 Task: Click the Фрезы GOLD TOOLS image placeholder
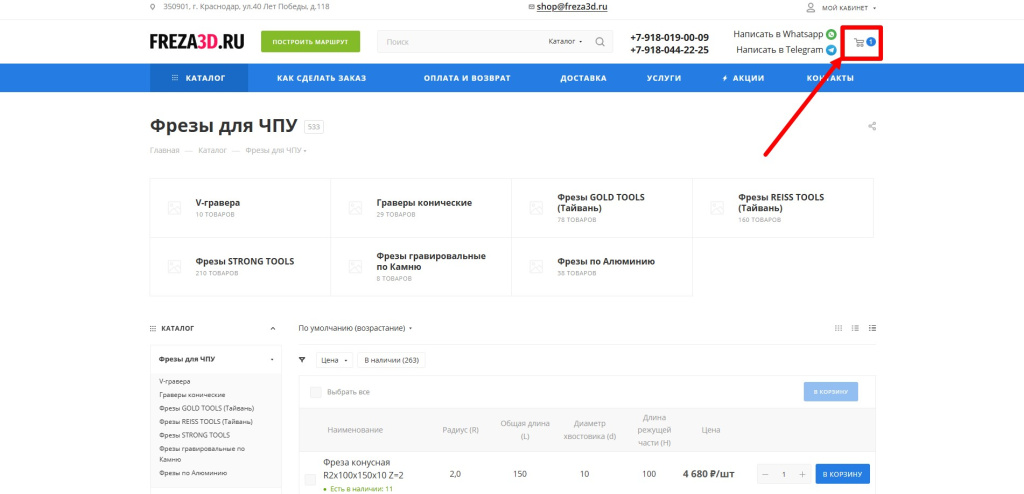(536, 208)
